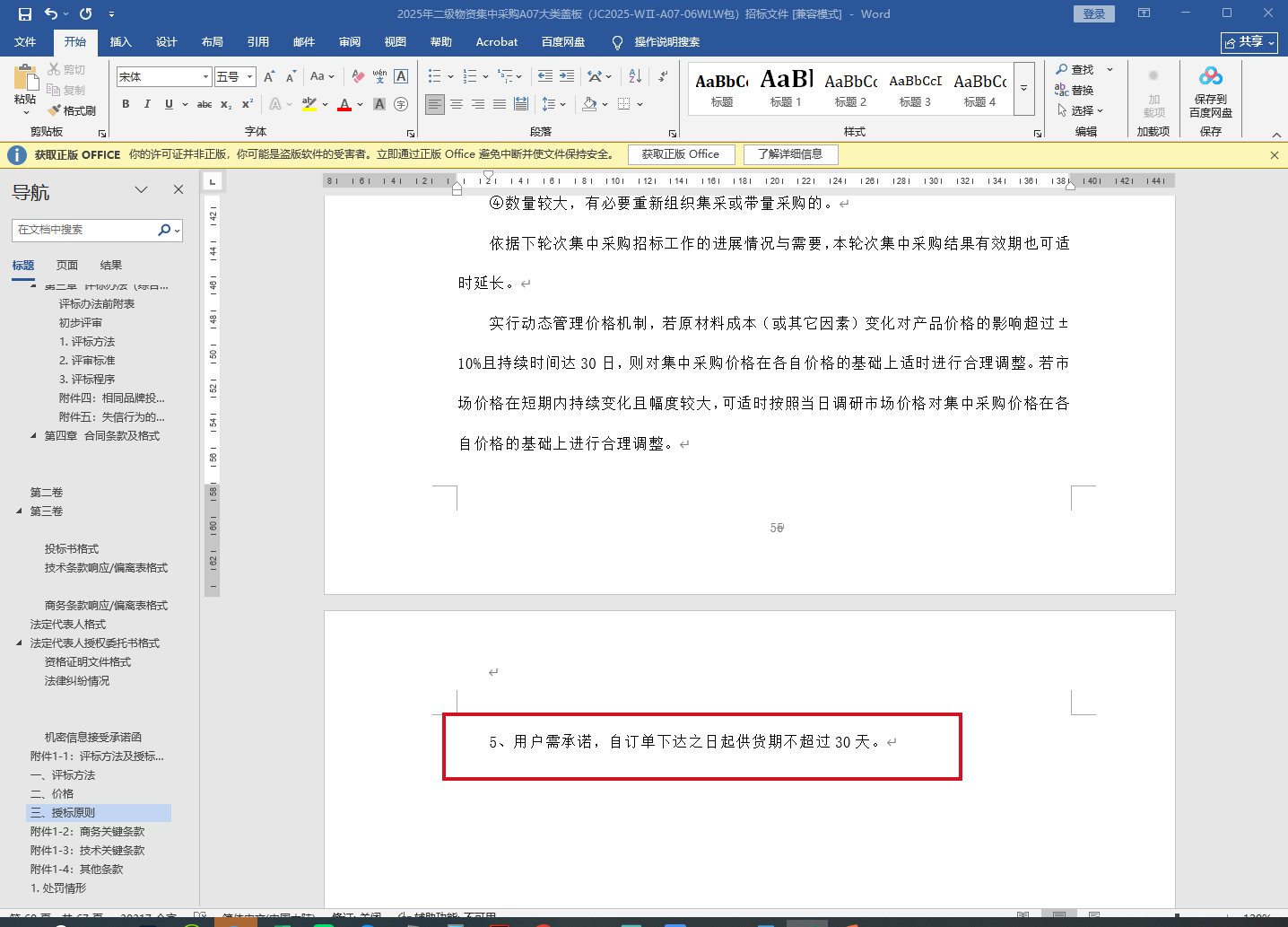Switch to 页面 tab in navigation pane

(x=67, y=266)
